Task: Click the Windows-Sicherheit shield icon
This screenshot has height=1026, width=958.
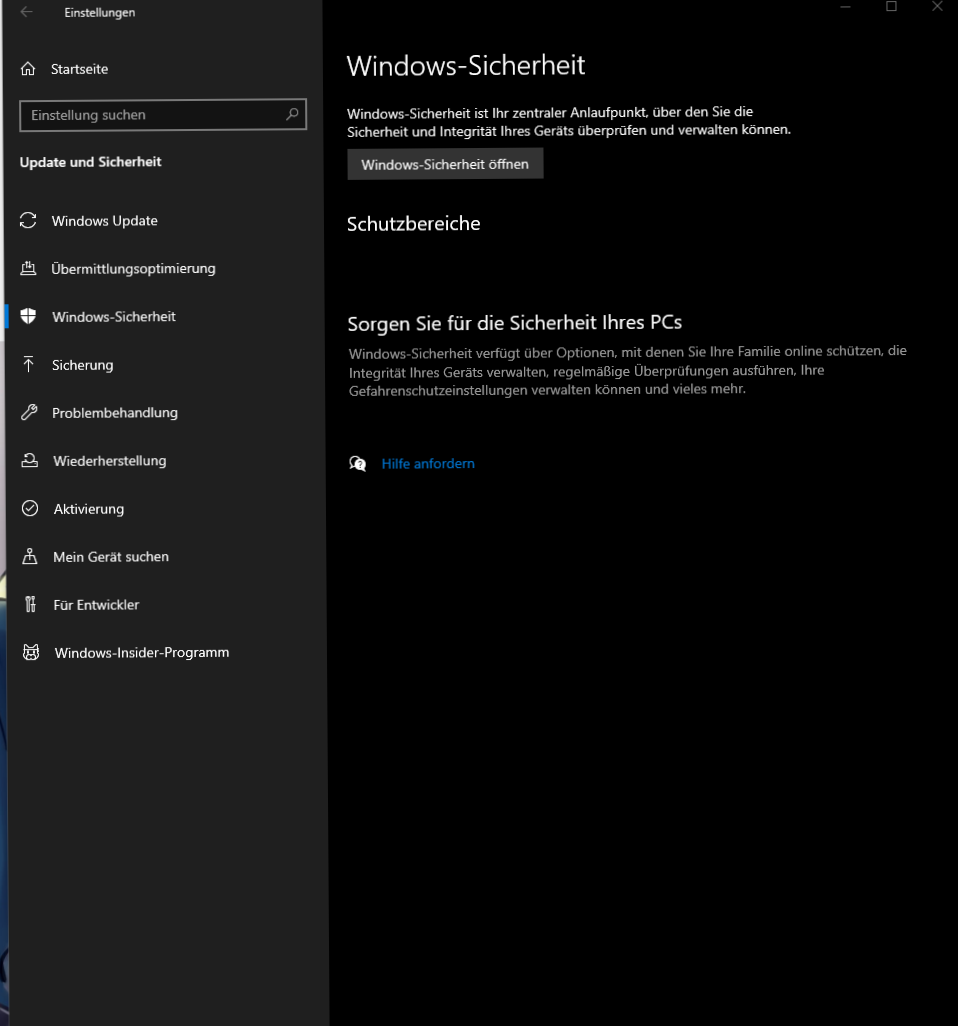Action: click(x=28, y=317)
